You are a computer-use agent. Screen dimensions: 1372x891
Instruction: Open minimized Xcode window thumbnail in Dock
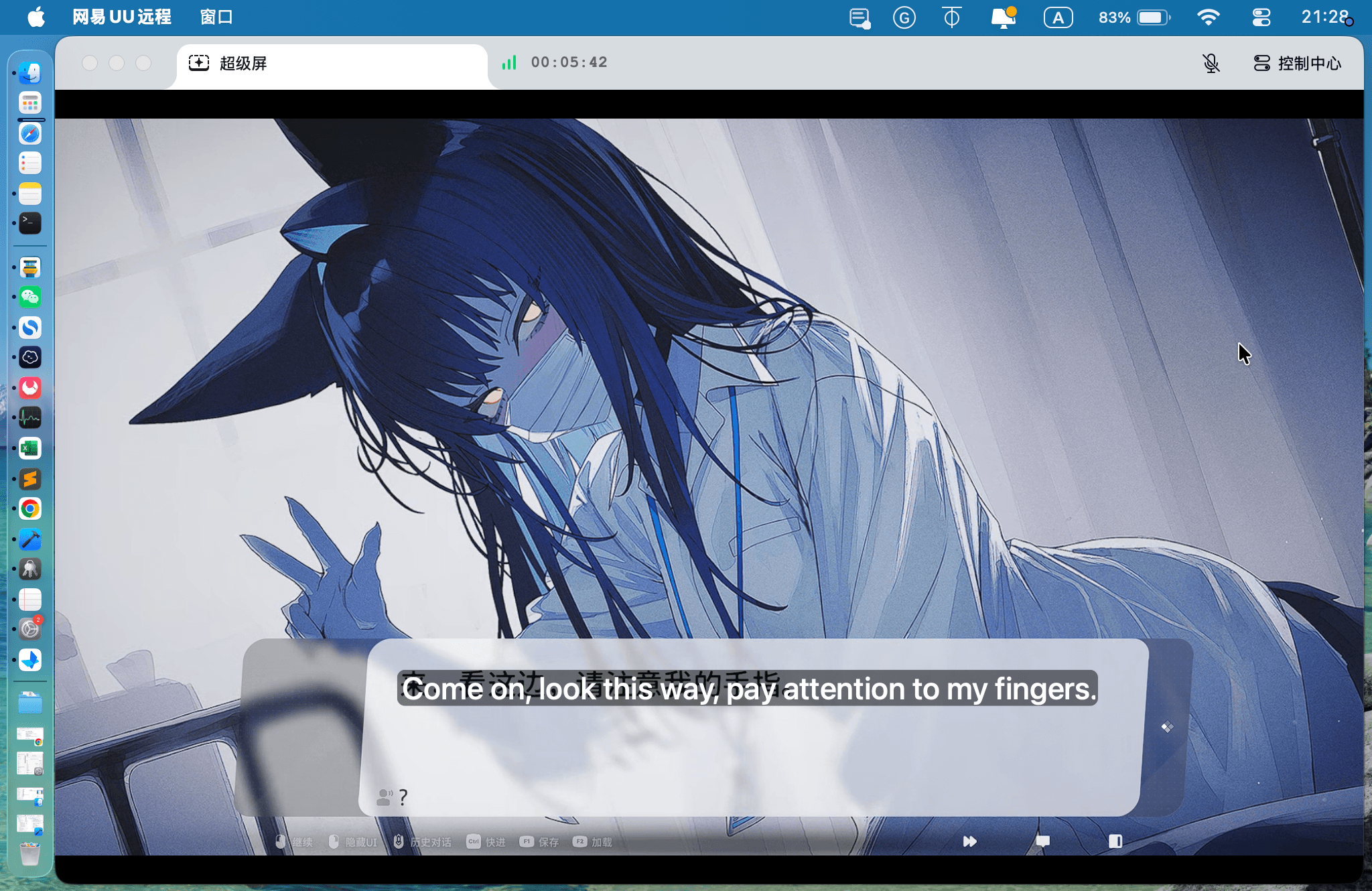pos(30,825)
